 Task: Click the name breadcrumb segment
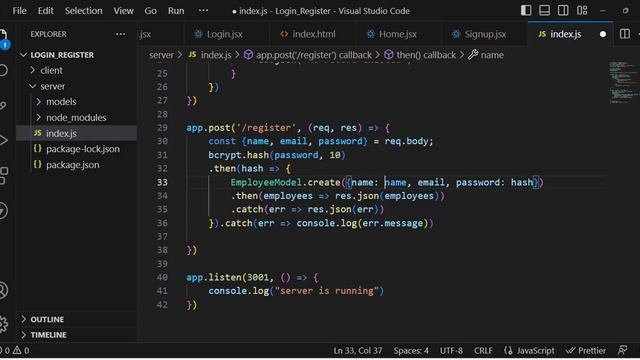point(486,55)
